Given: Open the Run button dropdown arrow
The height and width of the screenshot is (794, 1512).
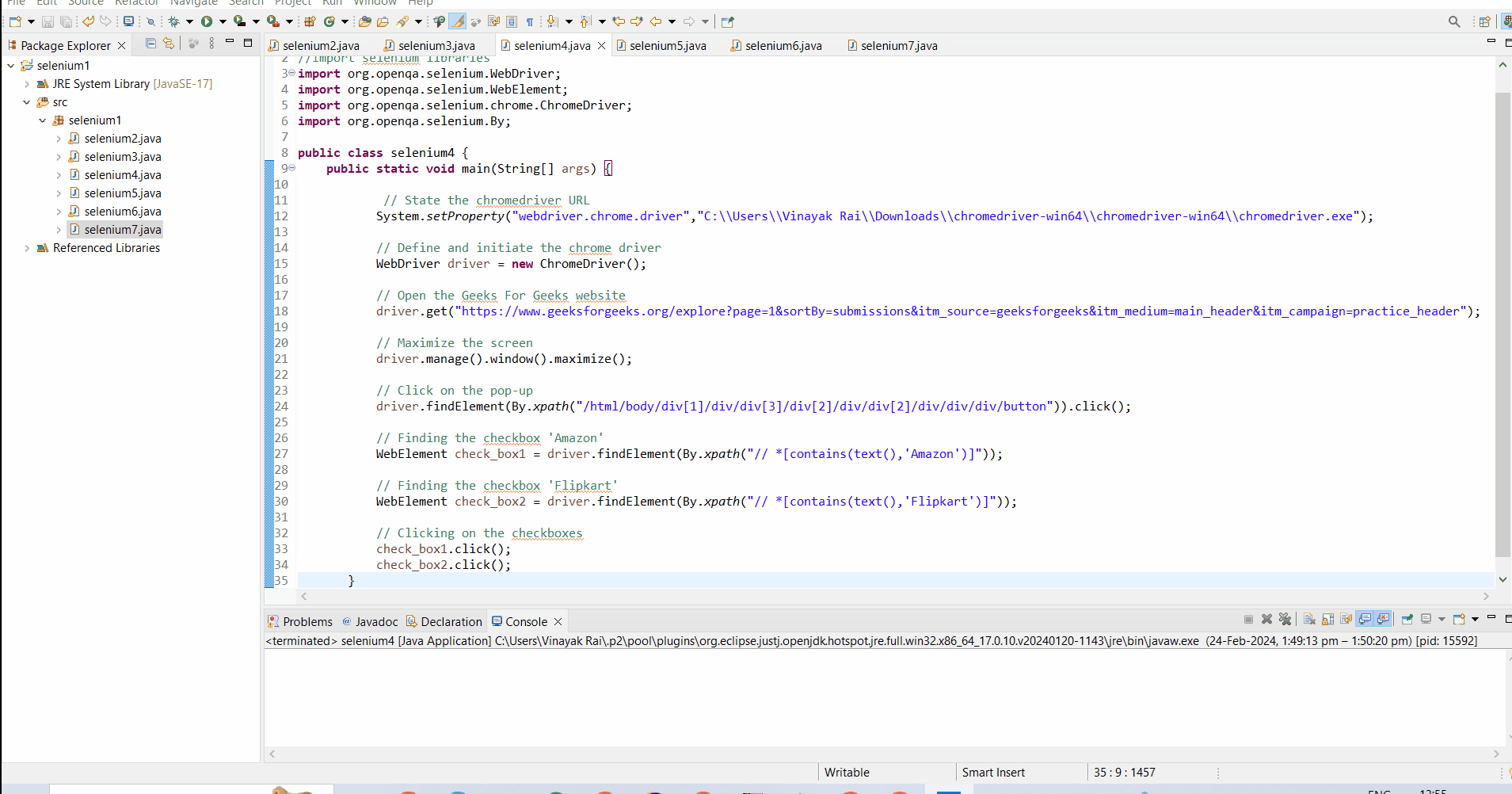Looking at the screenshot, I should 223,21.
